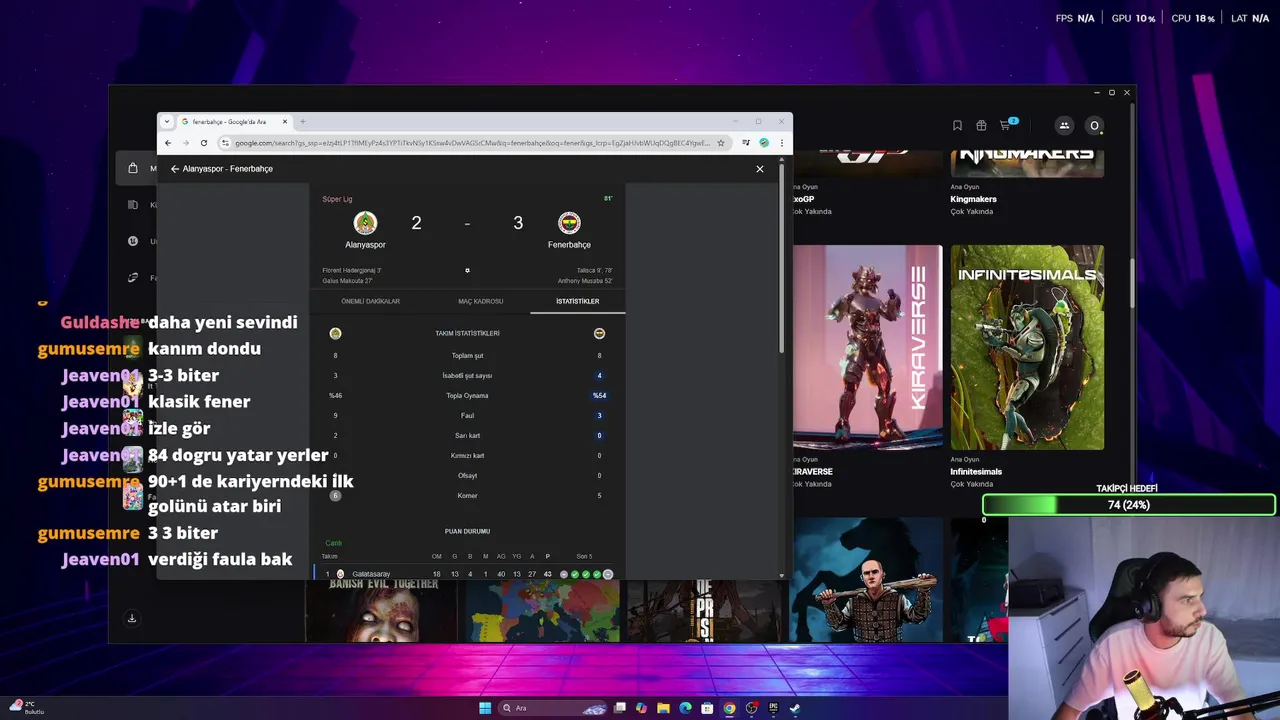
Task: Click the Anthony Musaba 52' scorer text
Action: 585,281
